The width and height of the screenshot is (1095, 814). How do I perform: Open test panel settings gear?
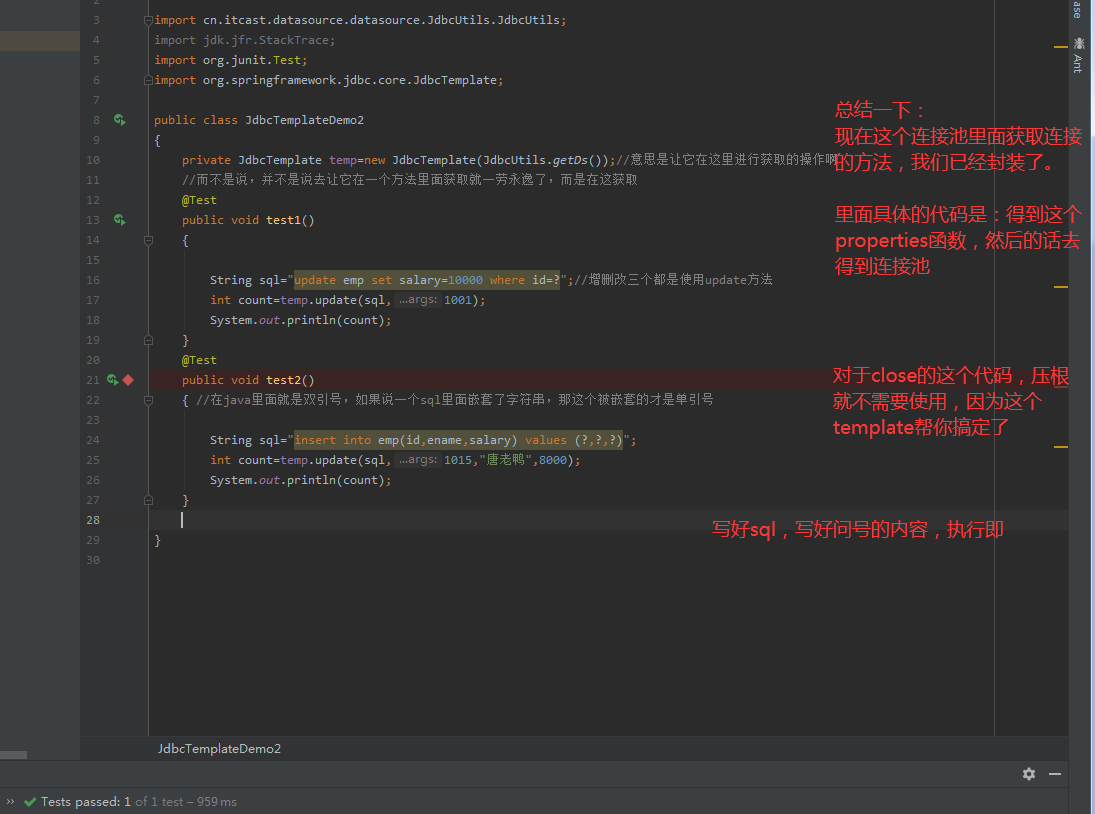coord(1029,774)
